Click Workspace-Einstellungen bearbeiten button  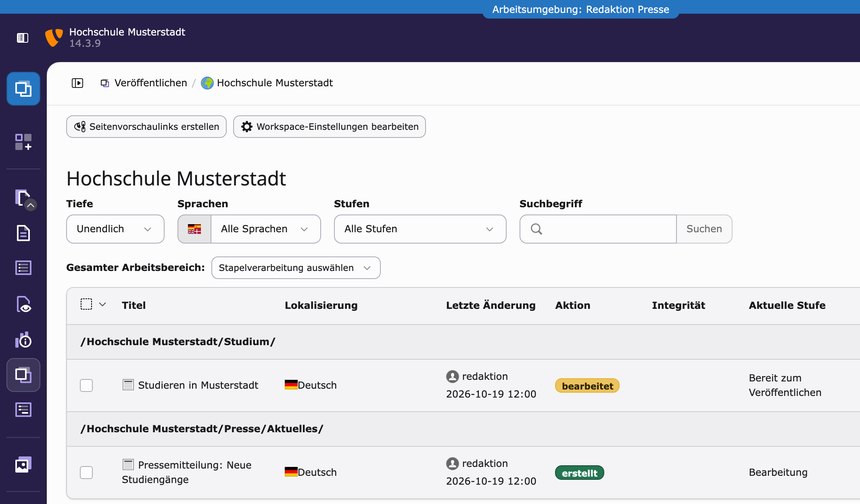(330, 127)
